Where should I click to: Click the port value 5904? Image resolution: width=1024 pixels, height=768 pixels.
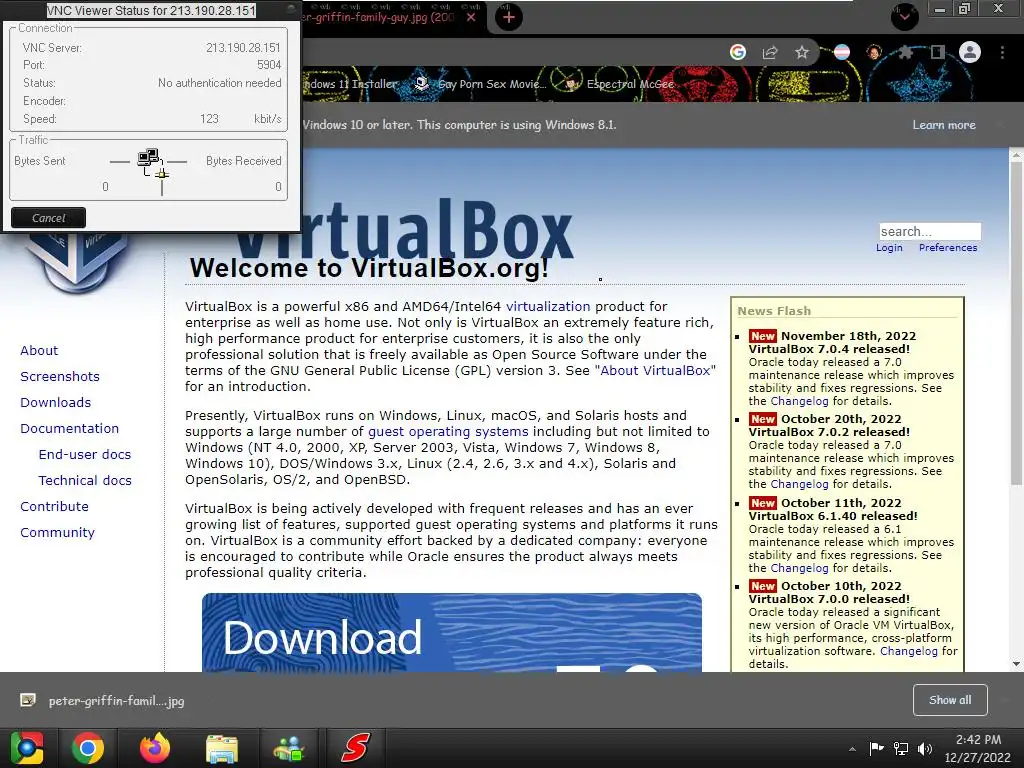coord(269,65)
